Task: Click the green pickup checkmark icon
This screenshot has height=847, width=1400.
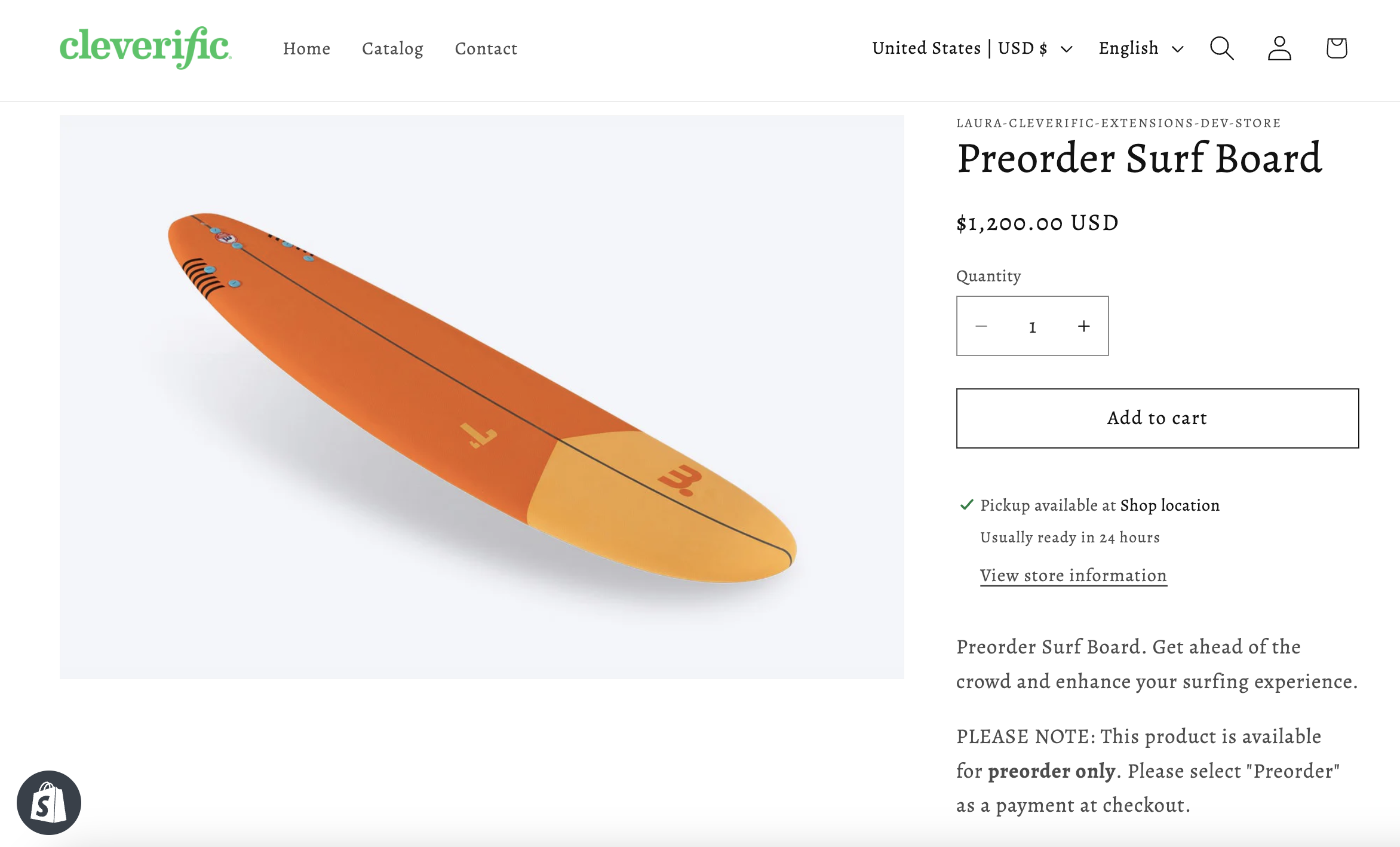Action: (x=966, y=505)
